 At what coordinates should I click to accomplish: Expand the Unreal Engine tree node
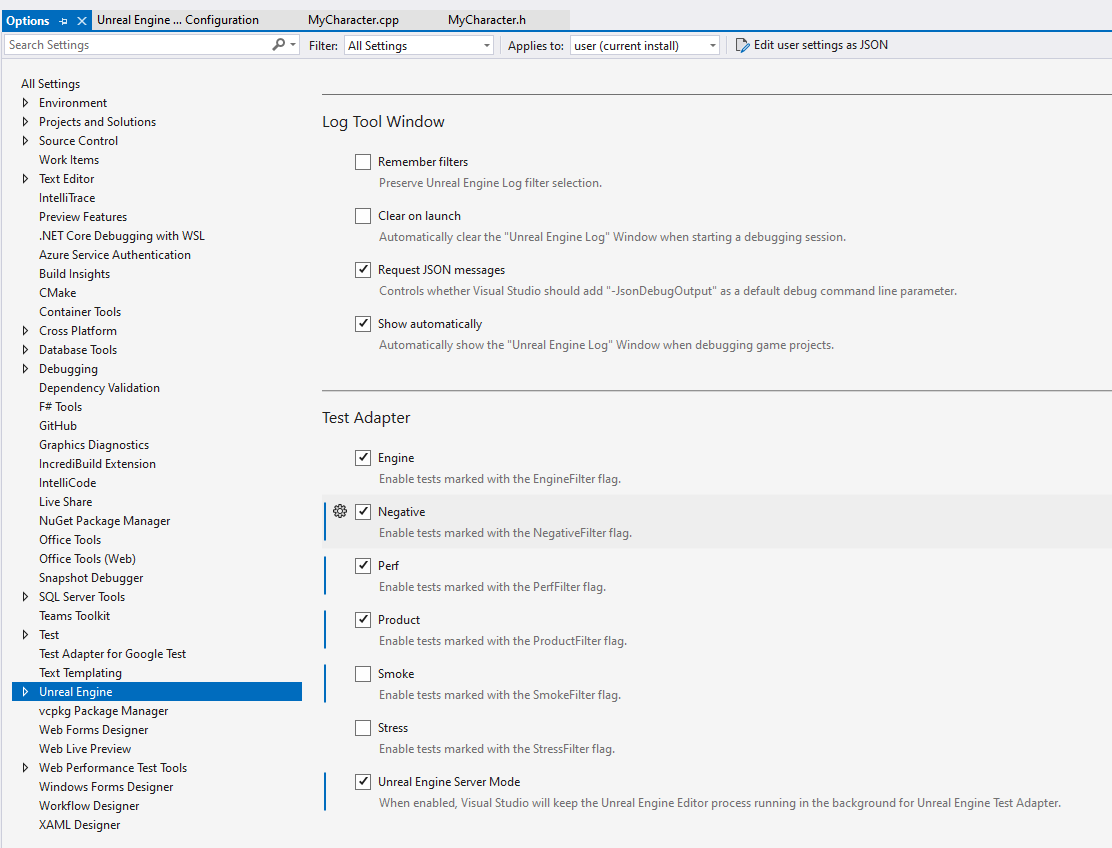tap(26, 692)
